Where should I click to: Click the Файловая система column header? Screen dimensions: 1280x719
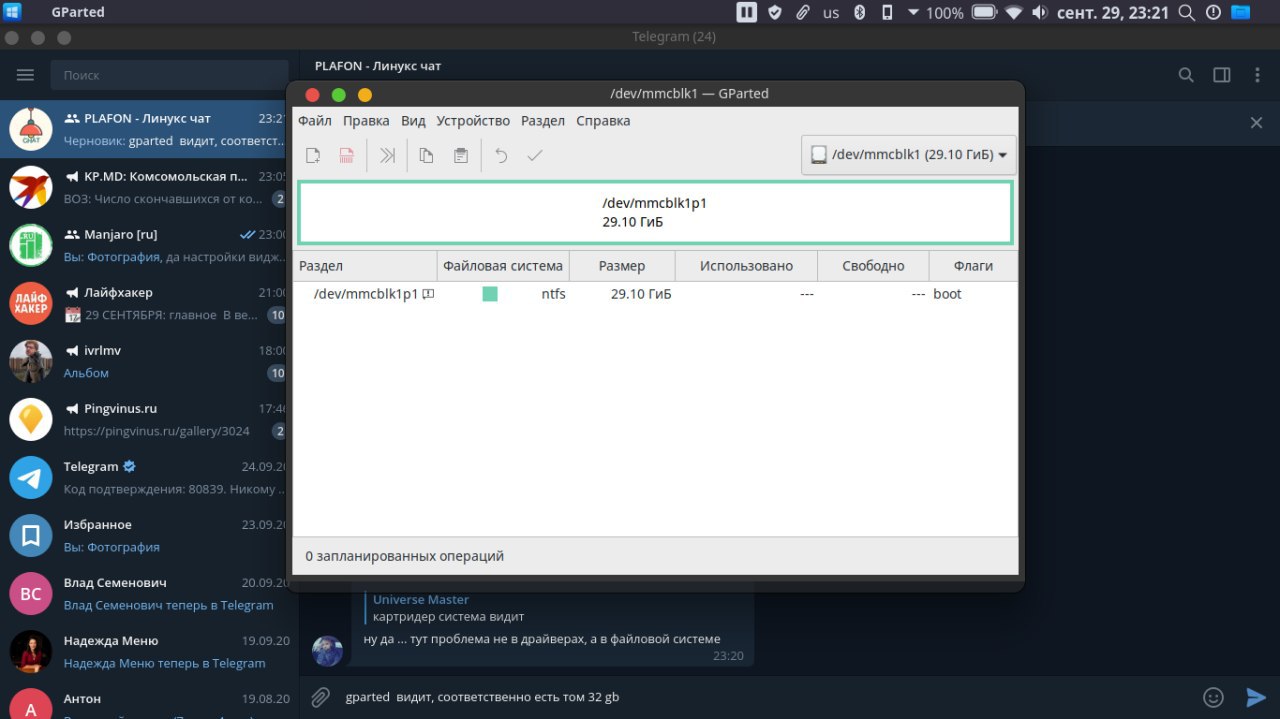tap(503, 266)
